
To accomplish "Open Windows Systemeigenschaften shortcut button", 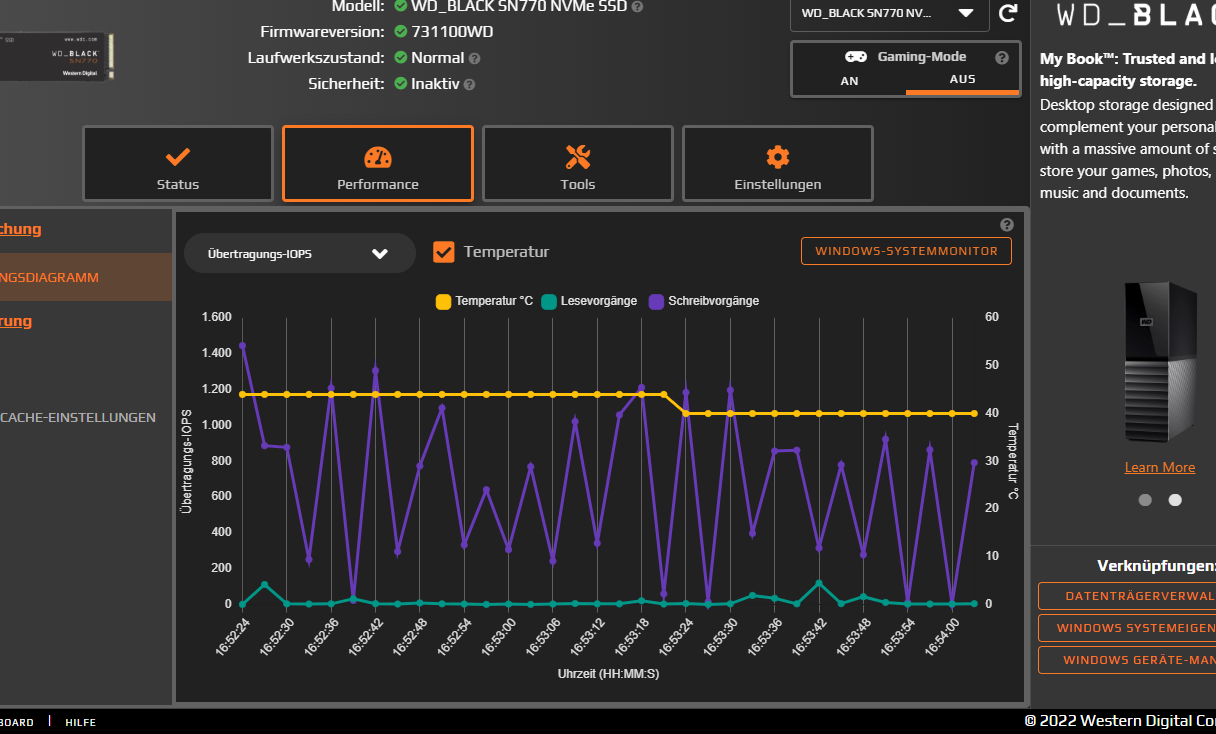I will (x=1127, y=628).
